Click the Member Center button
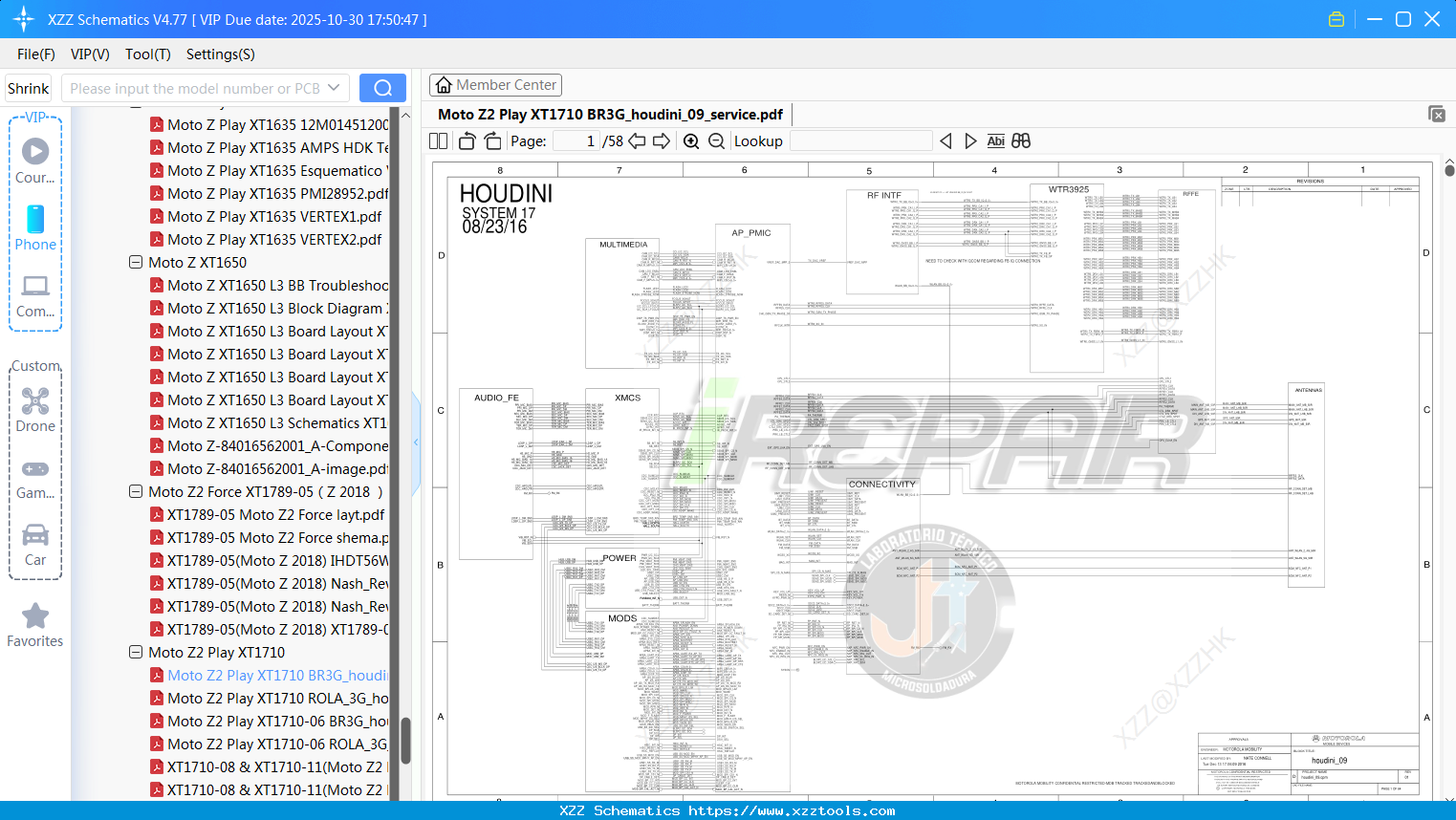Screen dimensions: 1456x820 coord(495,84)
